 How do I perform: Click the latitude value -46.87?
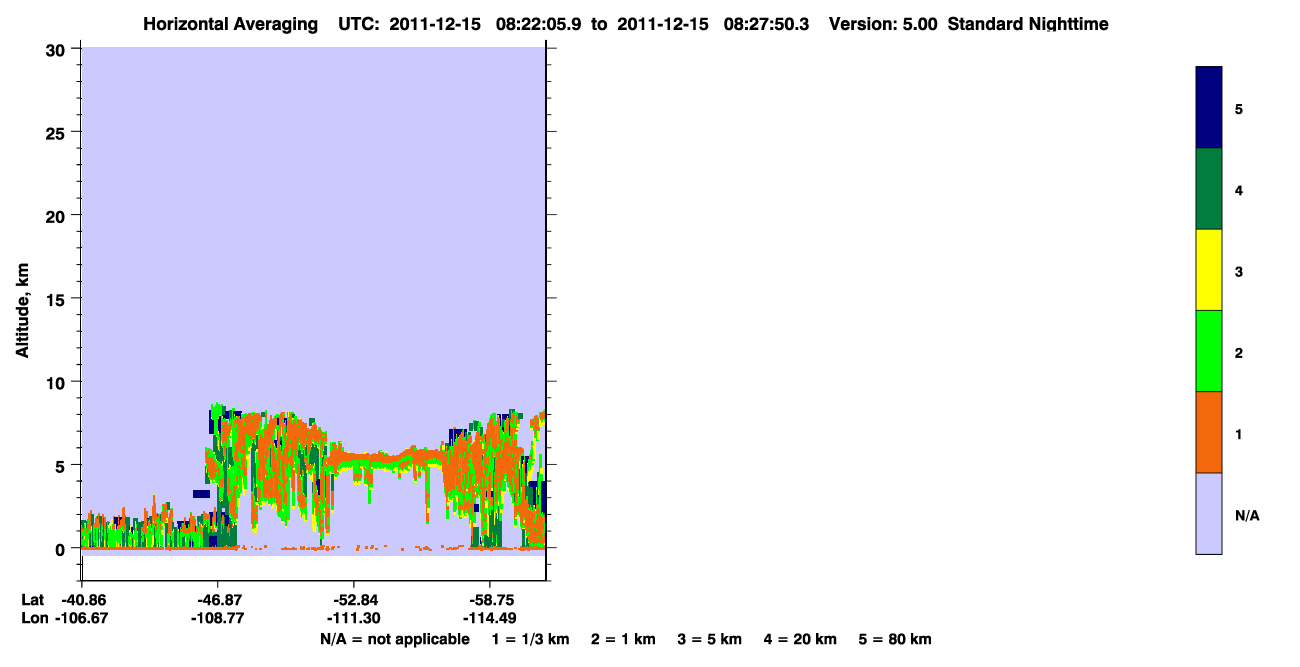(218, 600)
